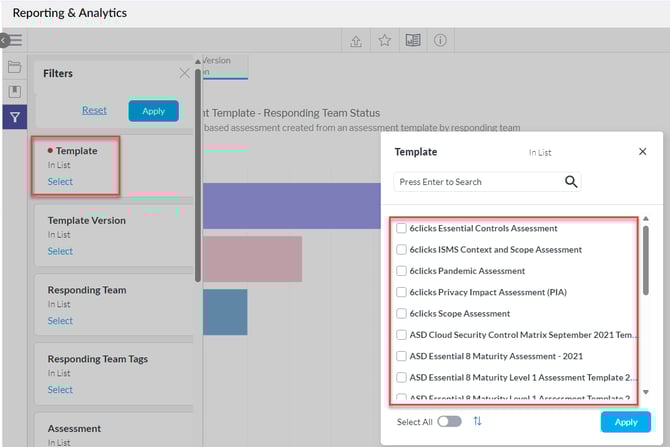Screen dimensions: 670x447
Task: Click the export/share upload icon
Action: (356, 41)
